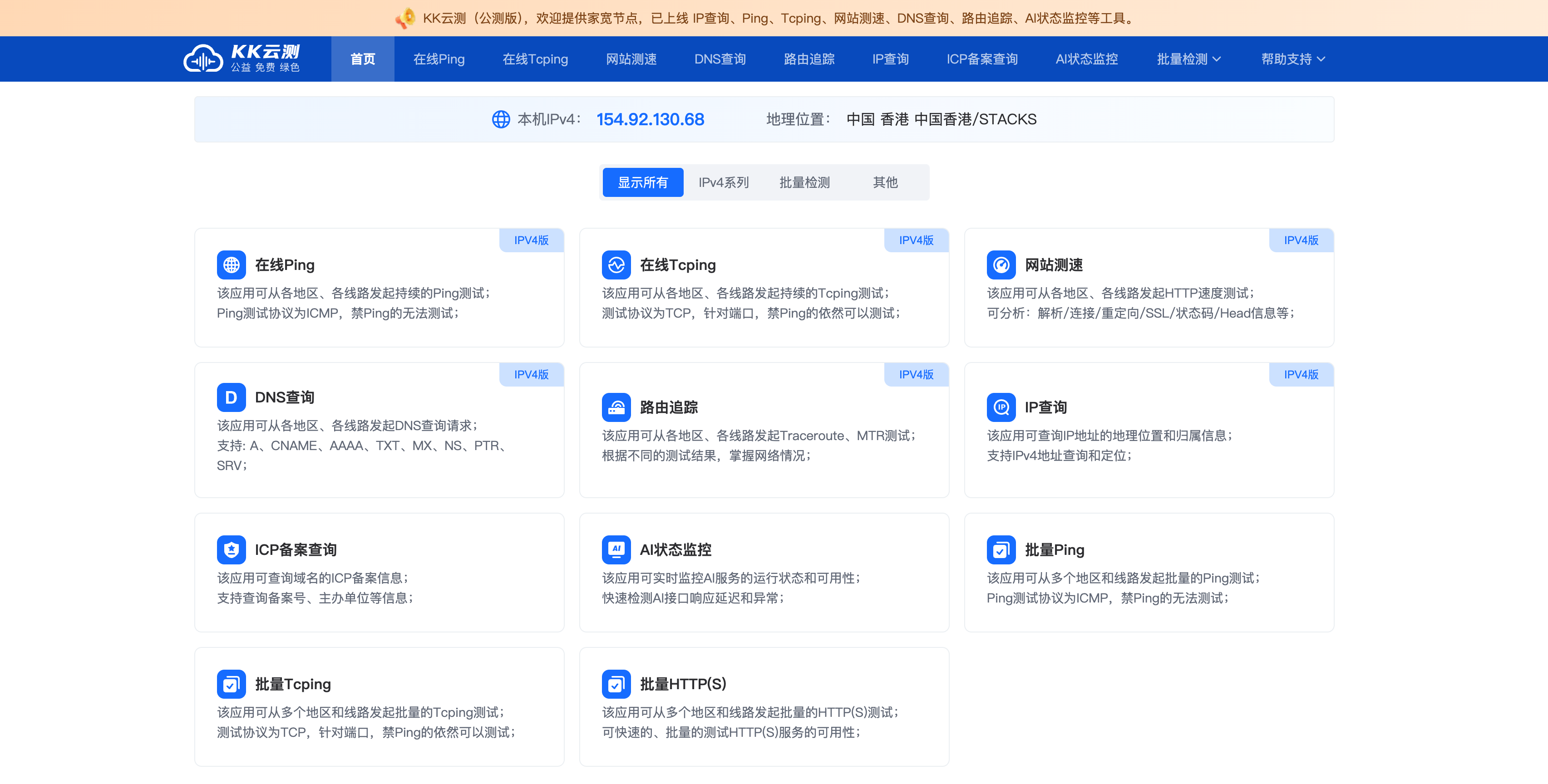Click the IP查询 card IP icon

tap(1001, 407)
